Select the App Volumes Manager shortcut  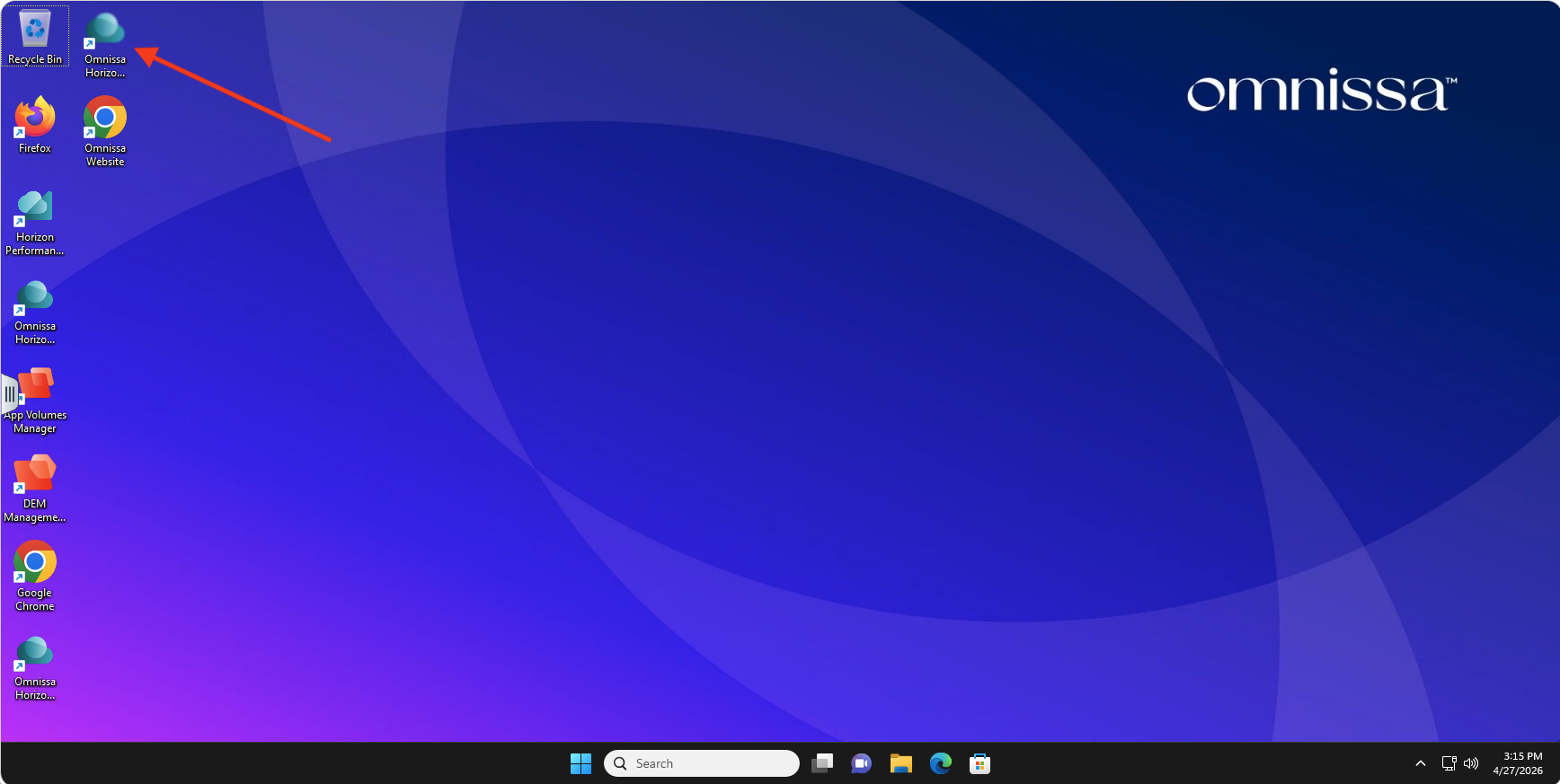(x=36, y=400)
